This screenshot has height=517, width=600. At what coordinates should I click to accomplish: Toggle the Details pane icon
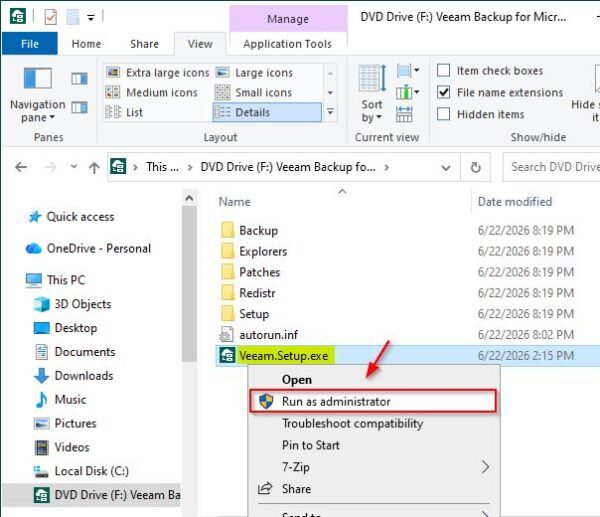[x=79, y=108]
